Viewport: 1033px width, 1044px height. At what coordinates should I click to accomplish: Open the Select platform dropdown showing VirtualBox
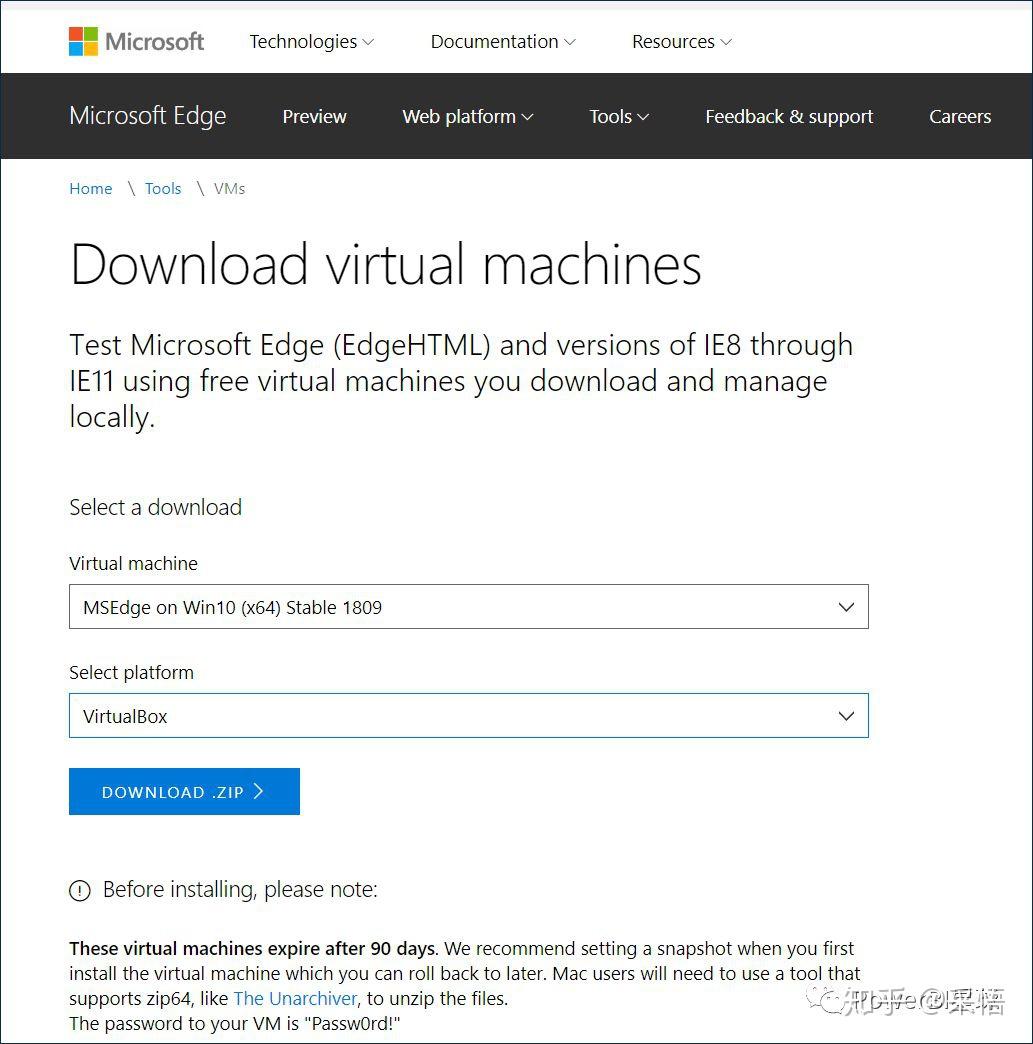point(469,716)
